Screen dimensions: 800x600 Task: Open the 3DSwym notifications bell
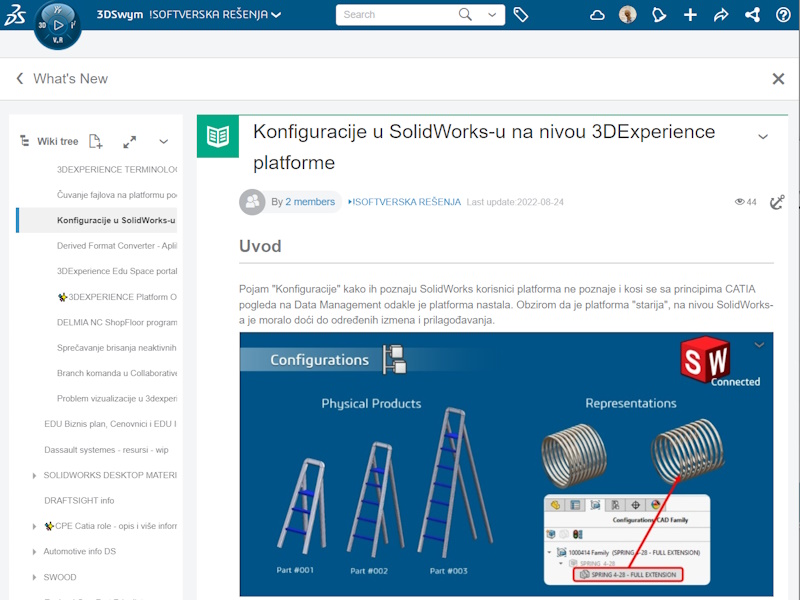pyautogui.click(x=659, y=16)
